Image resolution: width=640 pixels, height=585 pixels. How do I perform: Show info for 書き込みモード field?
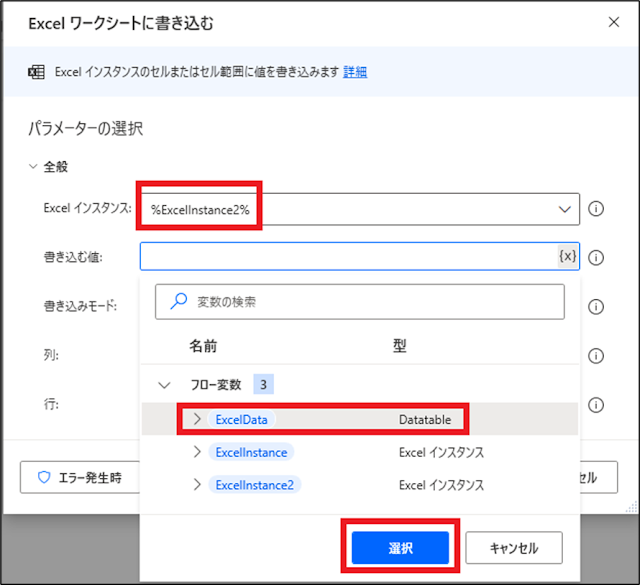596,307
